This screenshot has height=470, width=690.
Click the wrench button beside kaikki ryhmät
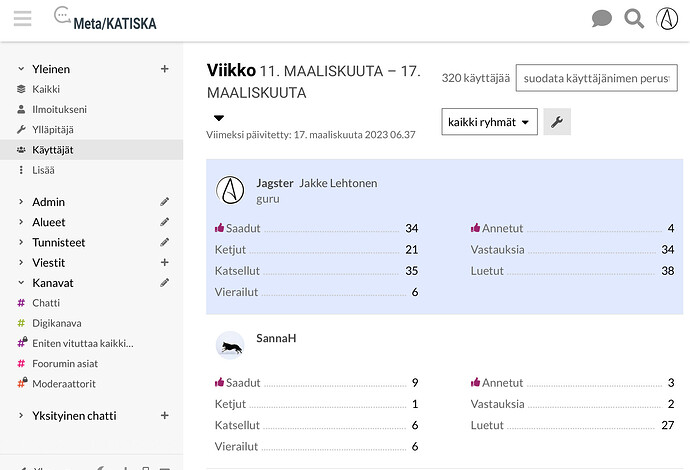click(557, 122)
